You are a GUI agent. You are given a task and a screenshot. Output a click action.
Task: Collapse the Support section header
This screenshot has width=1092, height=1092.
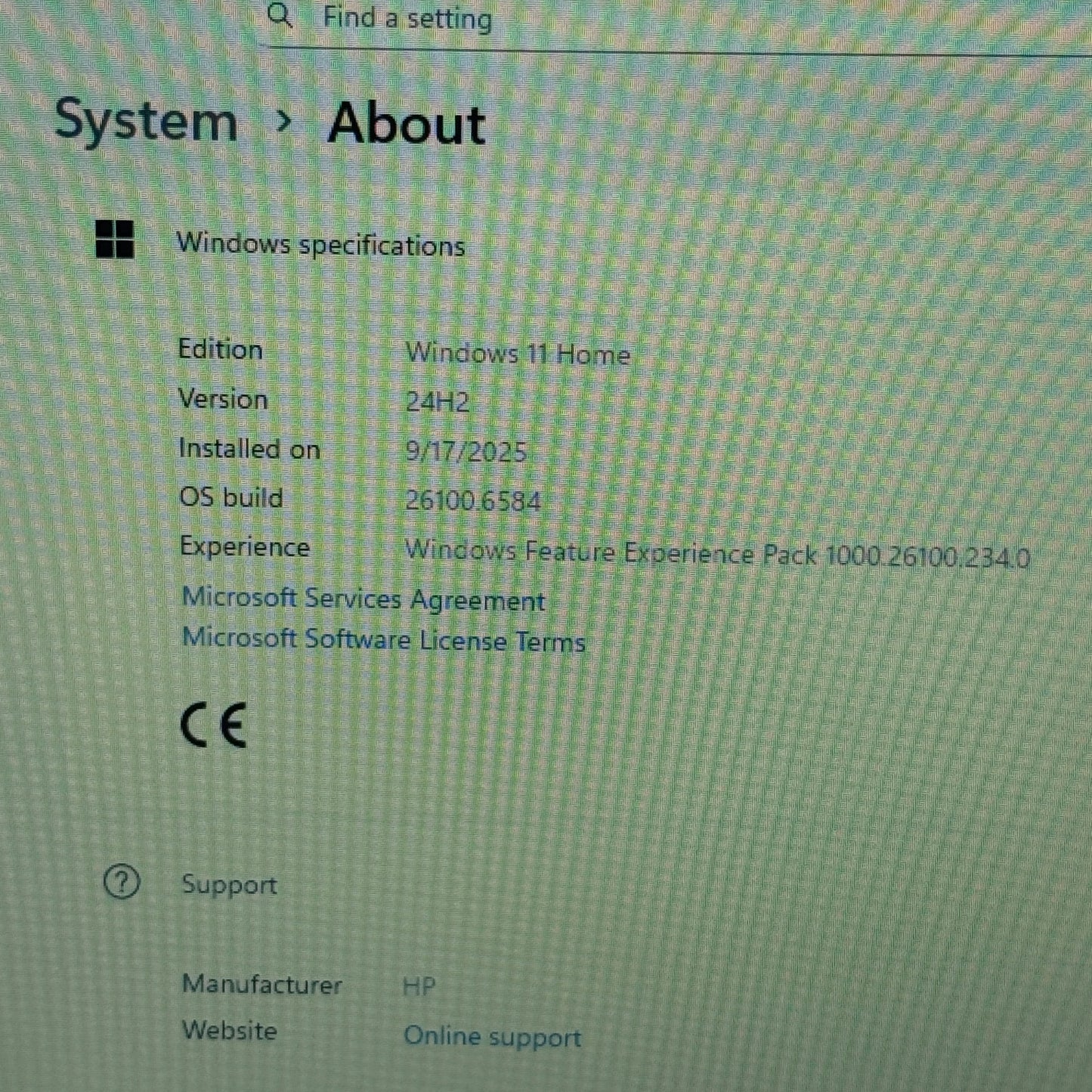point(229,884)
